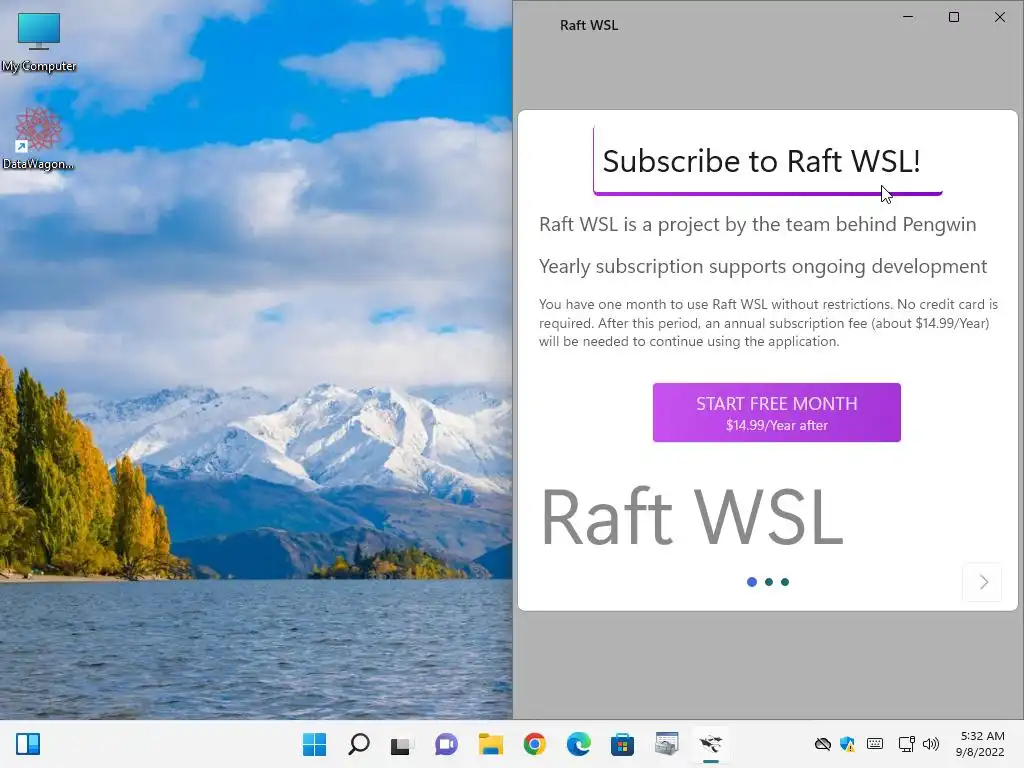This screenshot has width=1024, height=768.
Task: Click text 'Raft WSL is a project by the team behind Pengwin'
Action: pos(758,224)
